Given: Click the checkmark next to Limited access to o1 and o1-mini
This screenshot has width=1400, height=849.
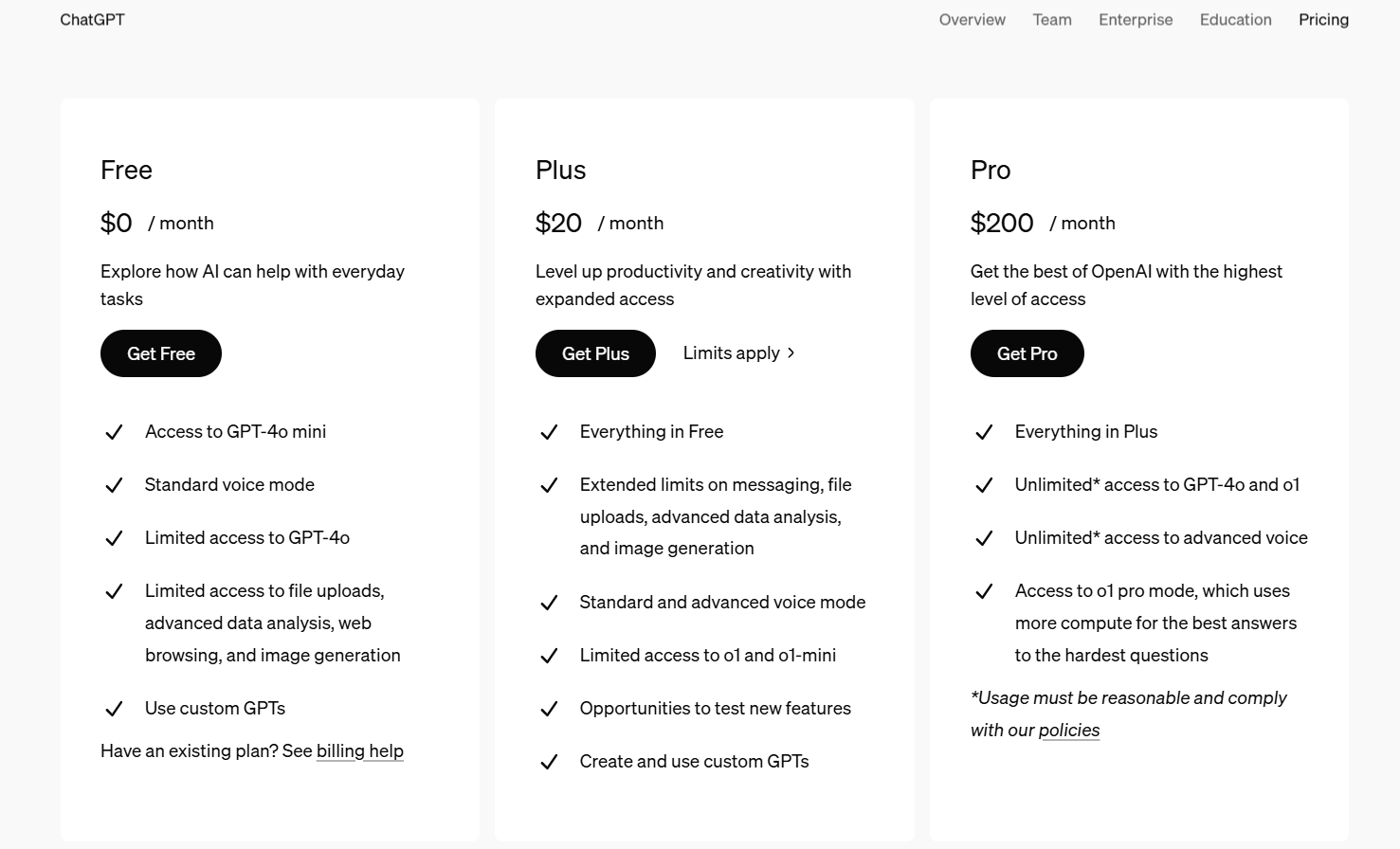Looking at the screenshot, I should coord(549,656).
